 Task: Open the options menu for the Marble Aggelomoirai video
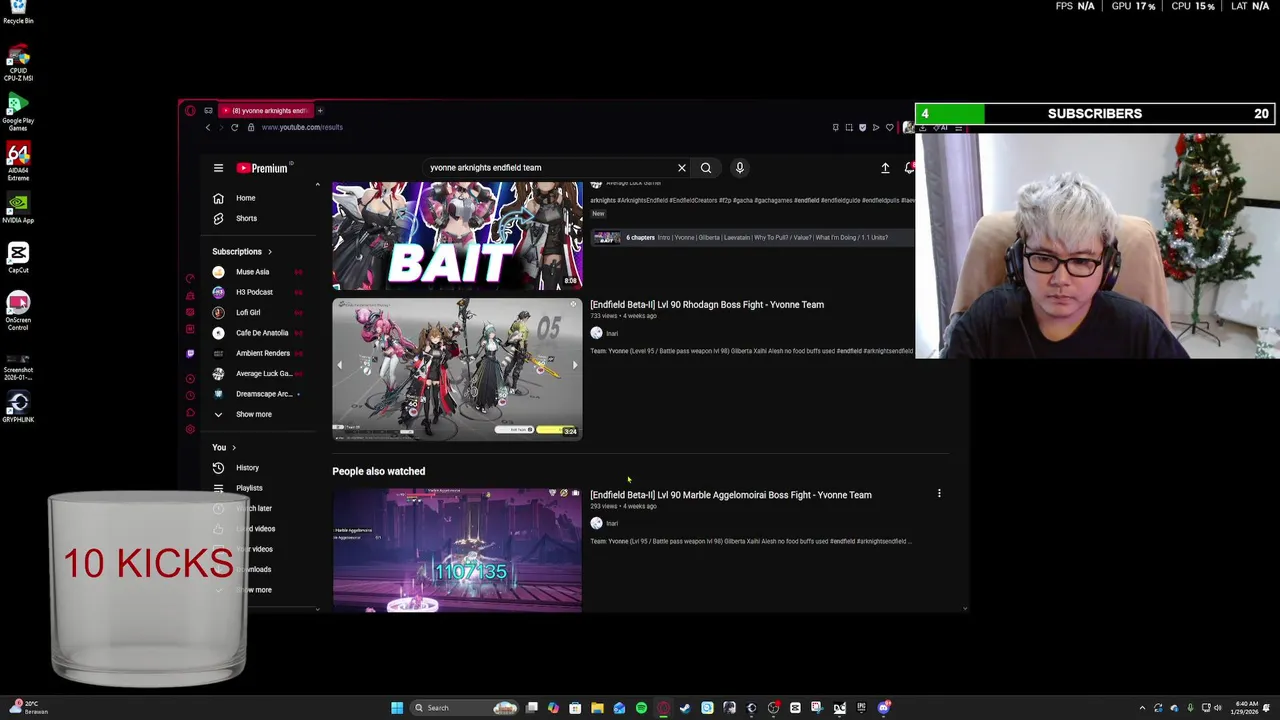(939, 494)
